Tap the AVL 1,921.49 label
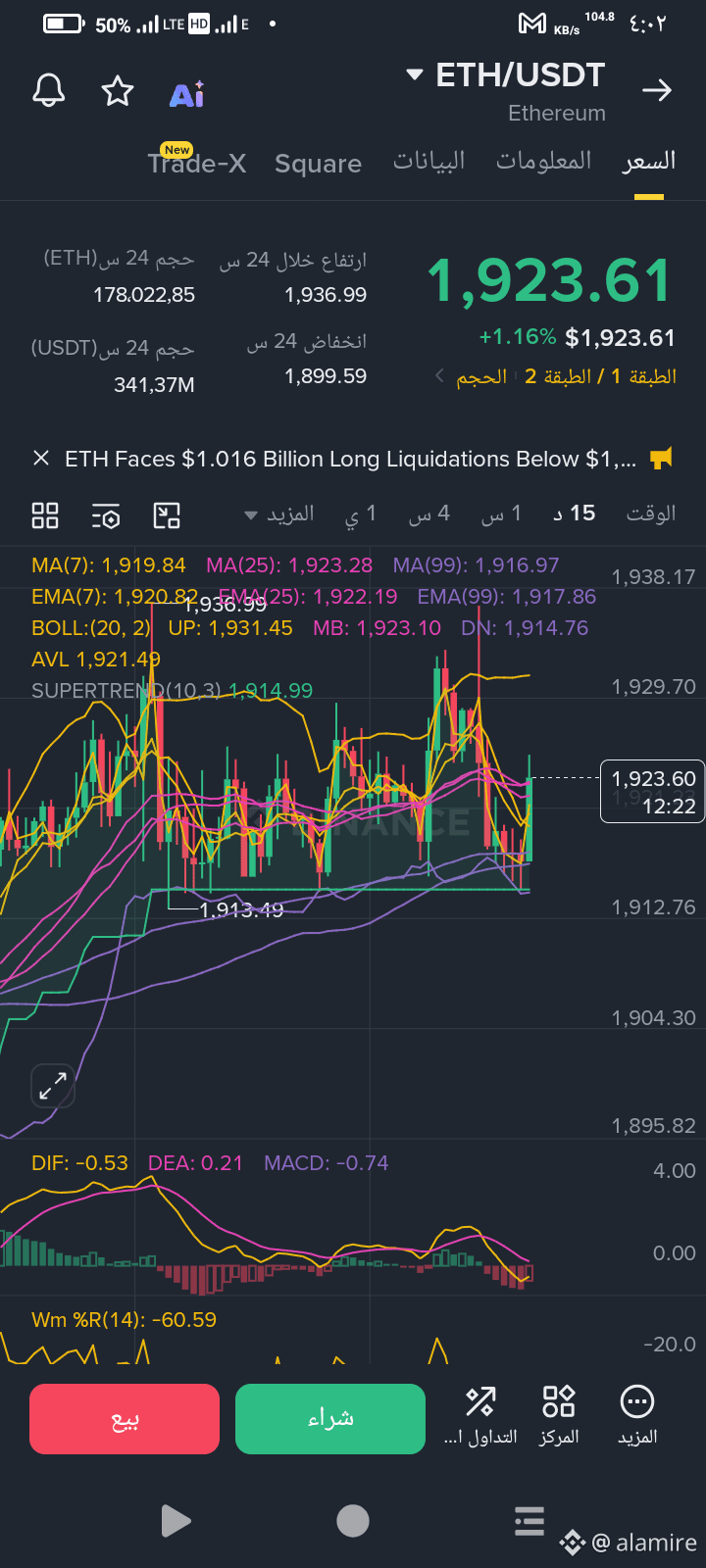The height and width of the screenshot is (1568, 706). (x=96, y=660)
